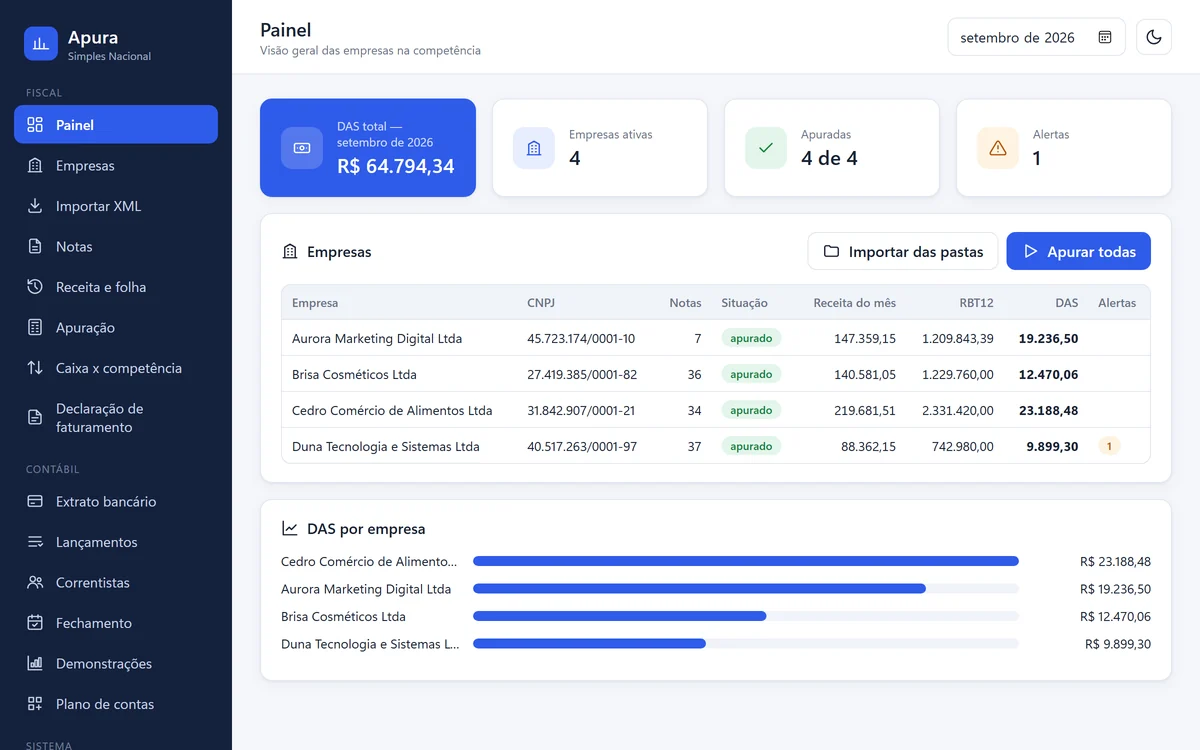Click the calendar icon in month field
Image resolution: width=1200 pixels, height=750 pixels.
[x=1105, y=37]
